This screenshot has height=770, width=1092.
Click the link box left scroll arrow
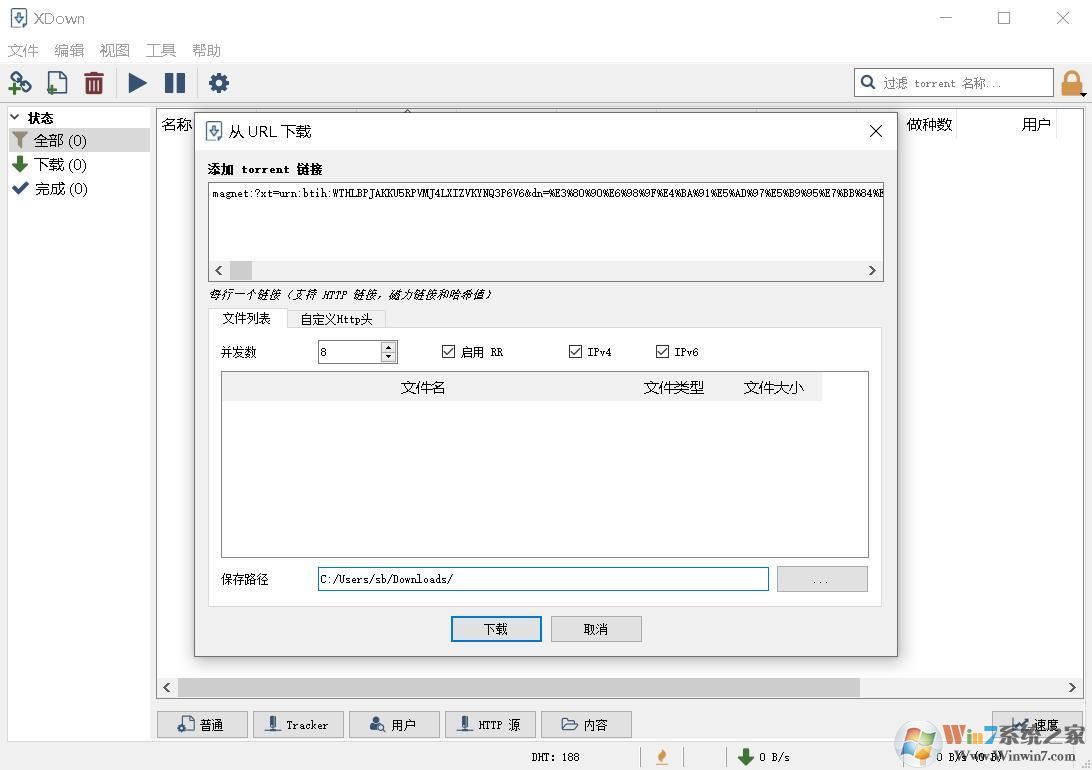pyautogui.click(x=219, y=270)
